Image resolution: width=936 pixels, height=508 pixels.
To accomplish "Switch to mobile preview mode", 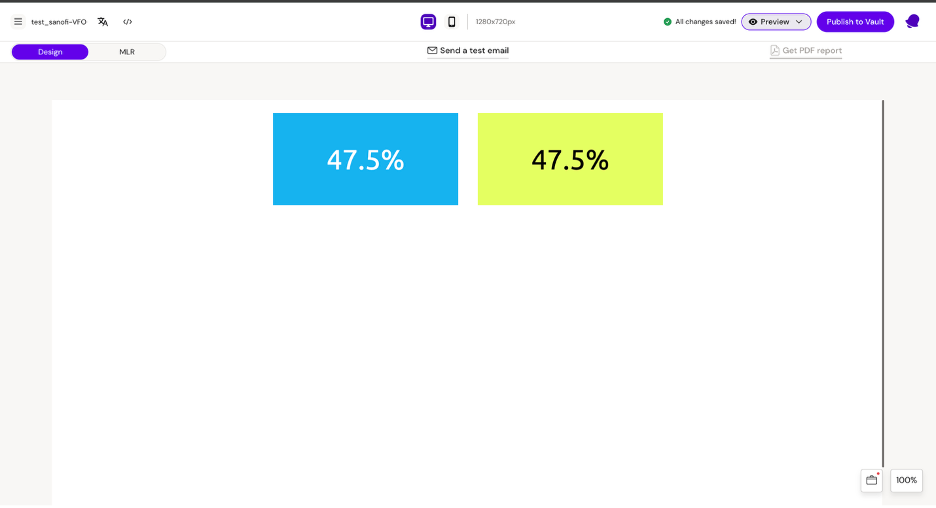I will 451,21.
